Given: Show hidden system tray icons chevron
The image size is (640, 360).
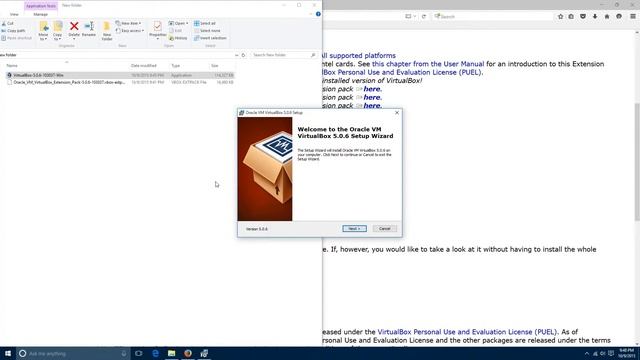Looking at the screenshot, I should coord(587,353).
